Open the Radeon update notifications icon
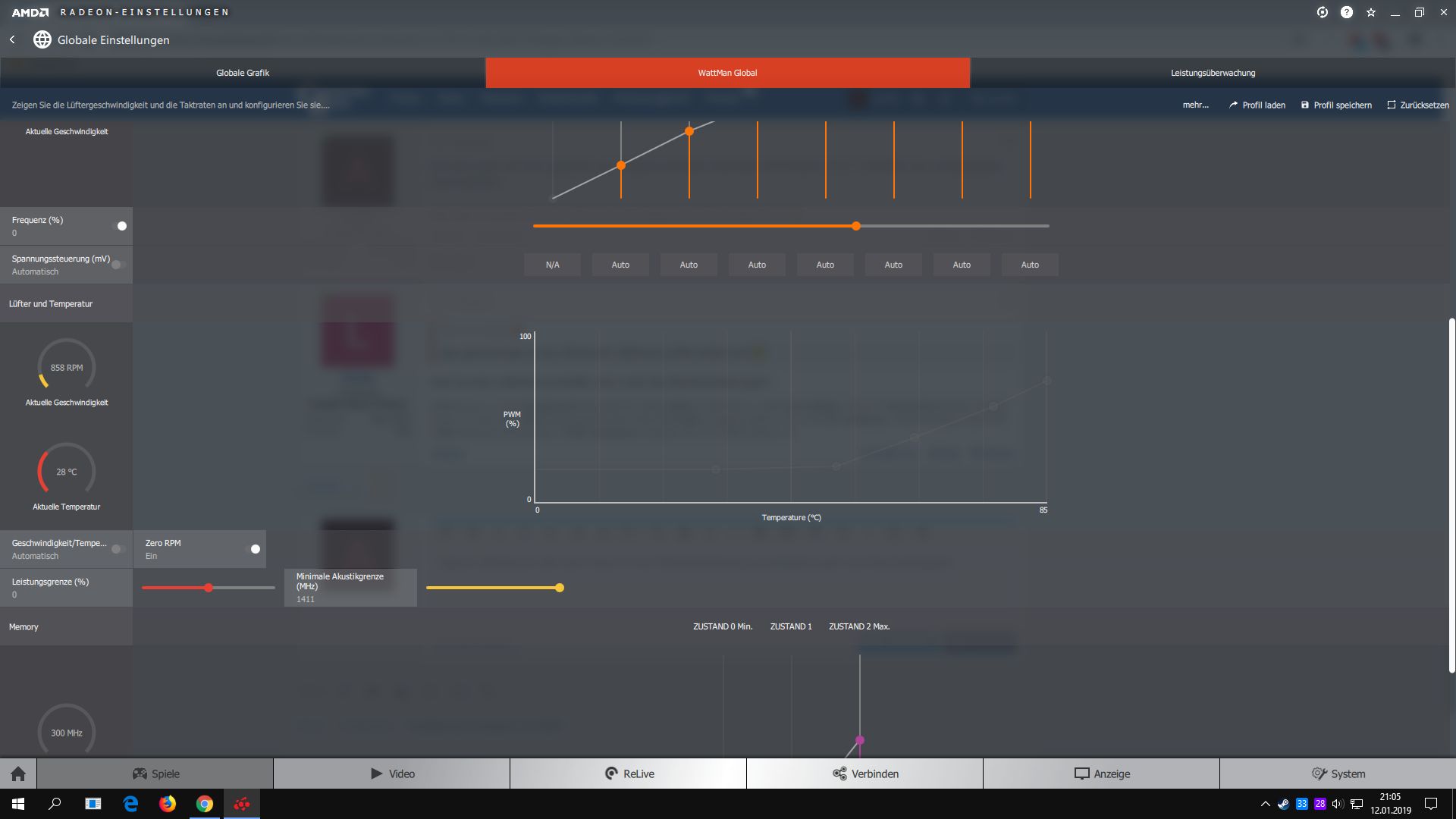 (x=1323, y=12)
